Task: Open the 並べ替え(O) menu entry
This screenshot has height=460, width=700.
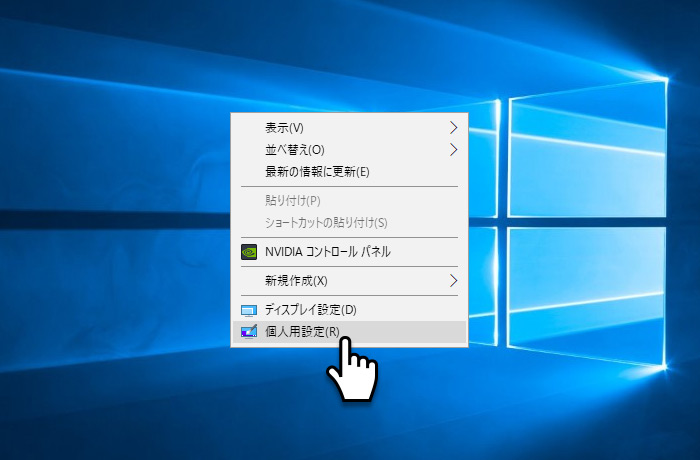Action: tap(349, 150)
